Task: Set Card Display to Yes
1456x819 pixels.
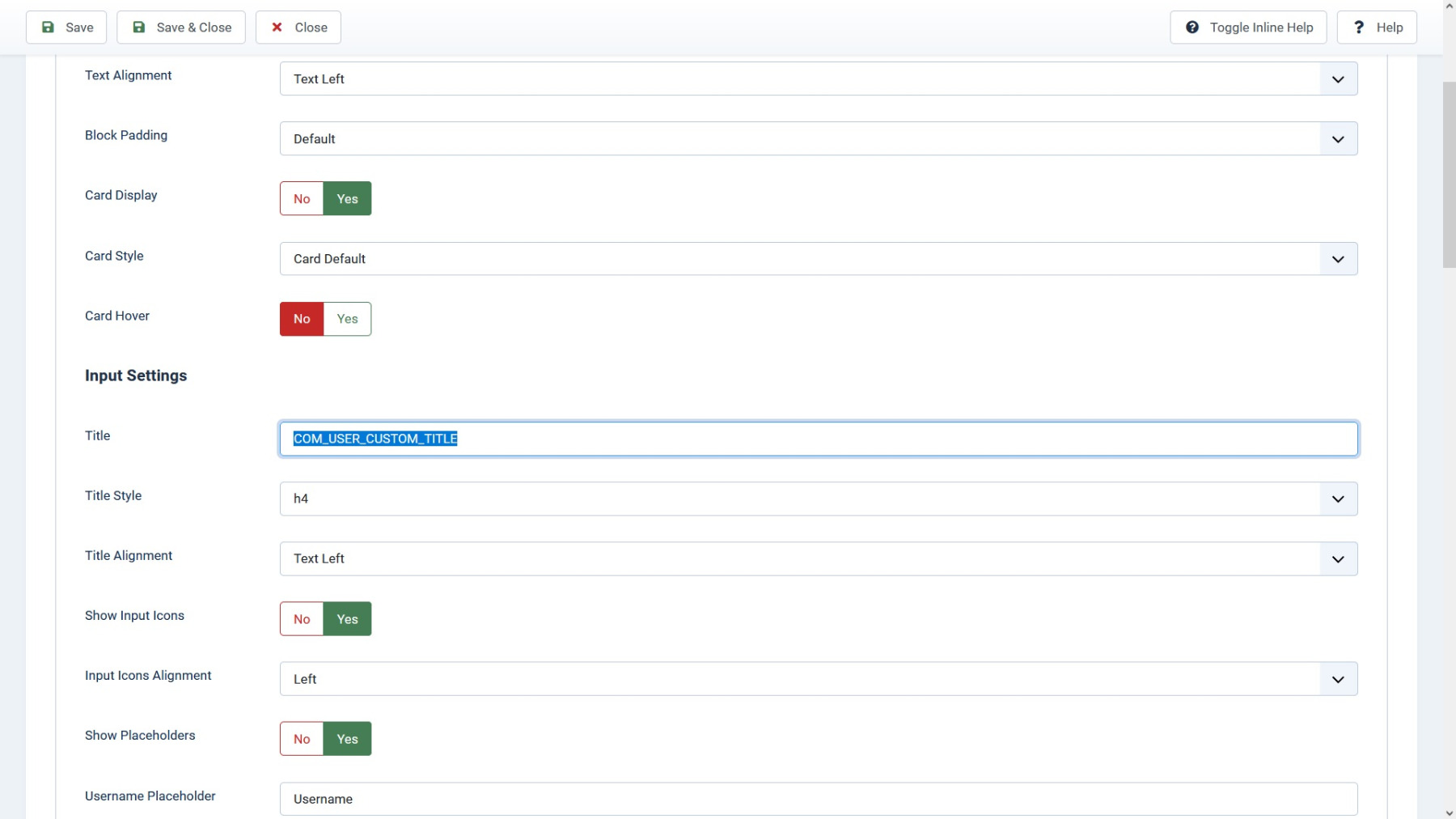Action: [x=347, y=199]
